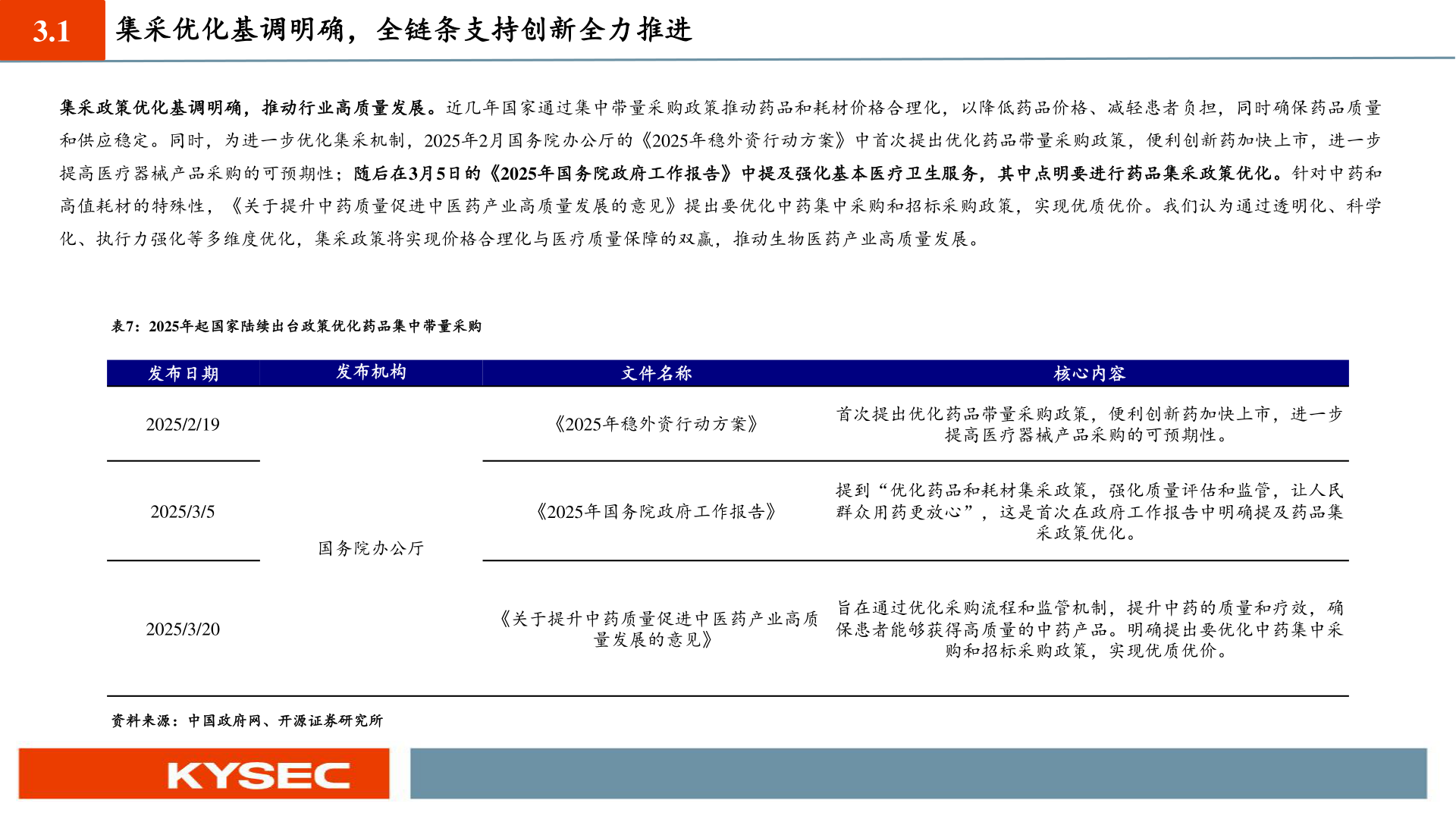Select the 发布日期 column header

[x=184, y=373]
